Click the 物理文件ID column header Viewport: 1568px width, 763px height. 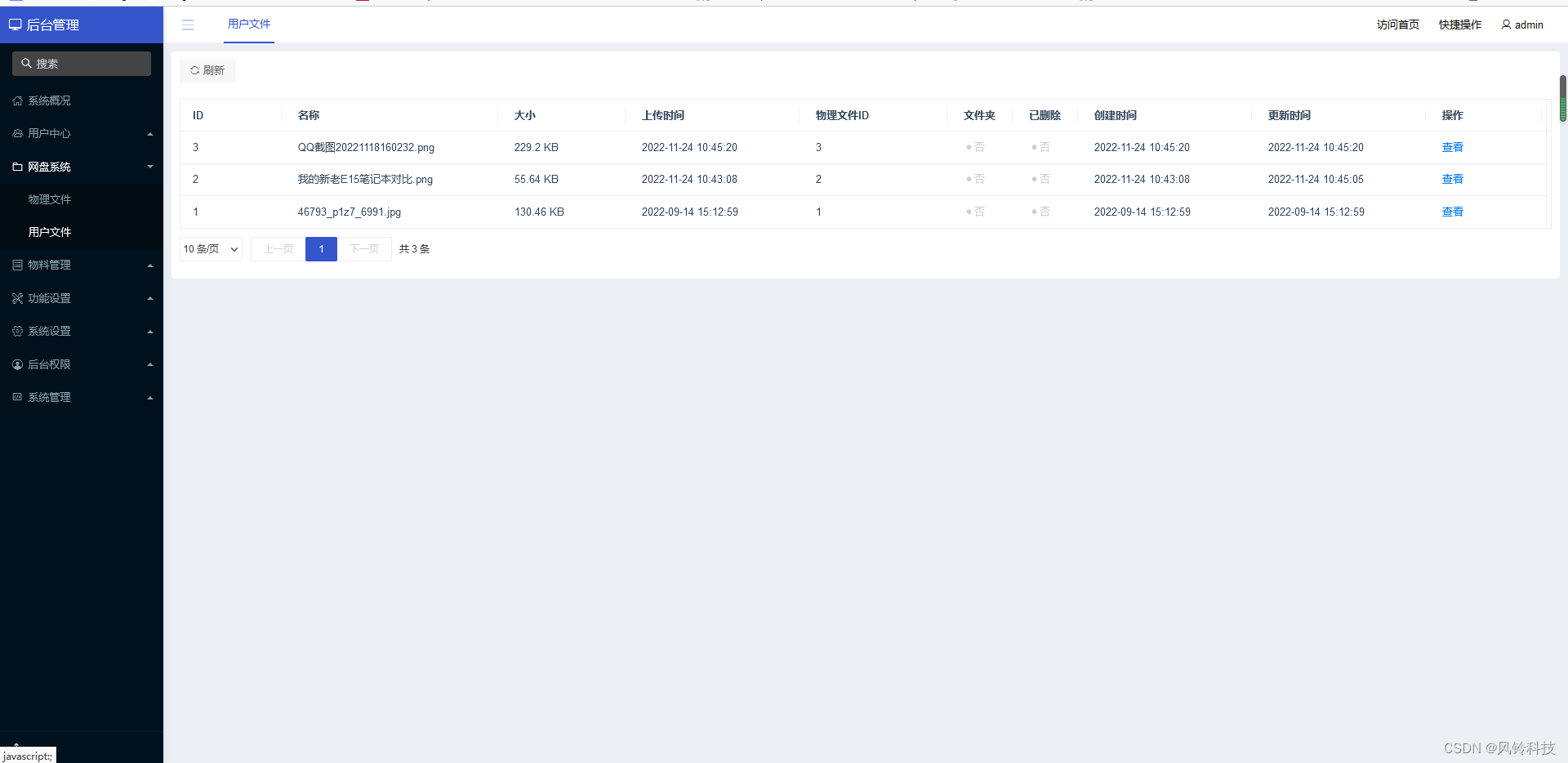[842, 115]
